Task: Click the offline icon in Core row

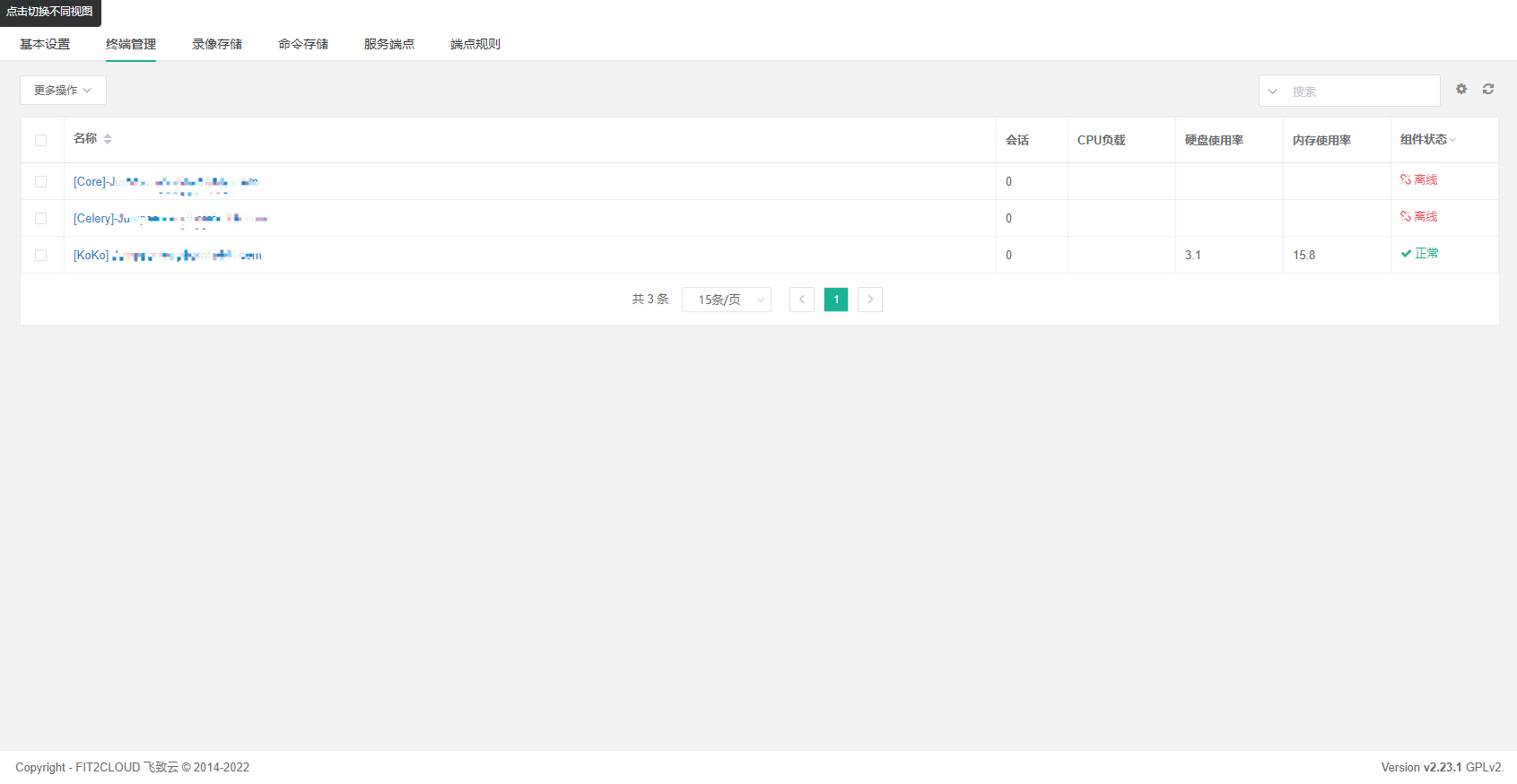Action: click(x=1406, y=179)
